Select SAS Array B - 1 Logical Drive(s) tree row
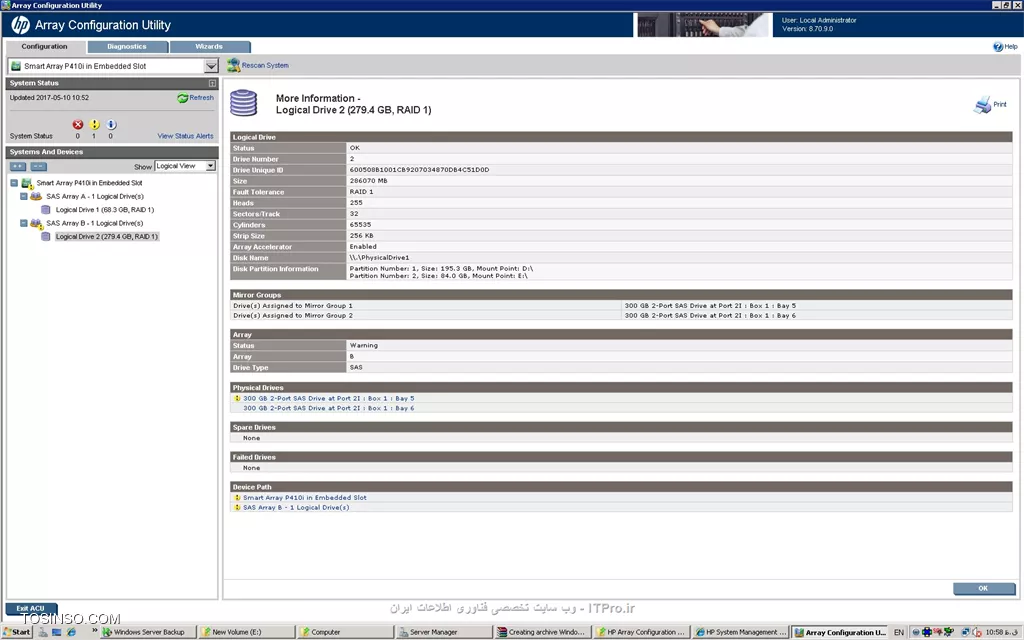The height and width of the screenshot is (640, 1024). point(95,223)
